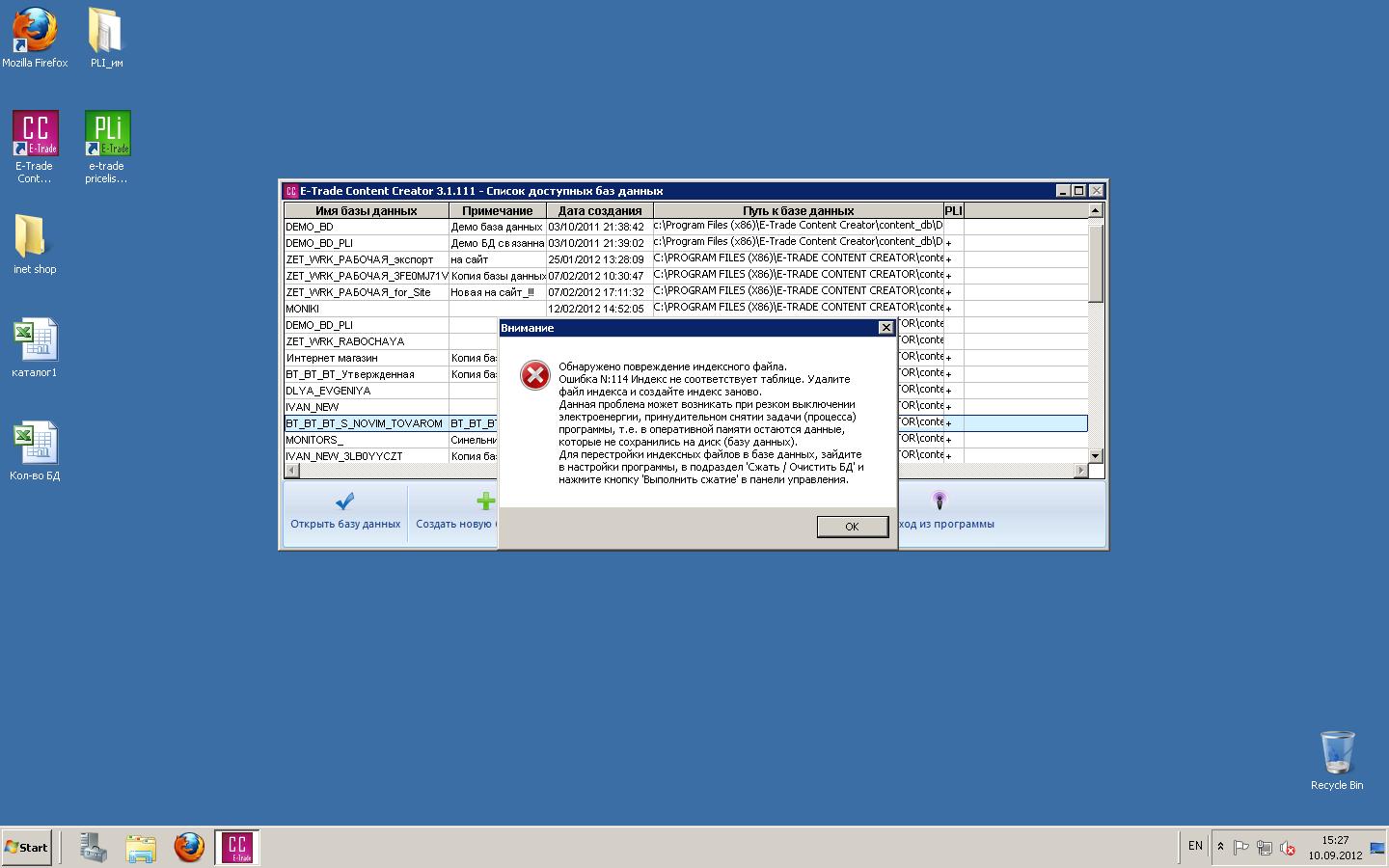Viewport: 1389px width, 868px height.
Task: Open Mozilla Firefox desktop shortcut
Action: (x=35, y=39)
